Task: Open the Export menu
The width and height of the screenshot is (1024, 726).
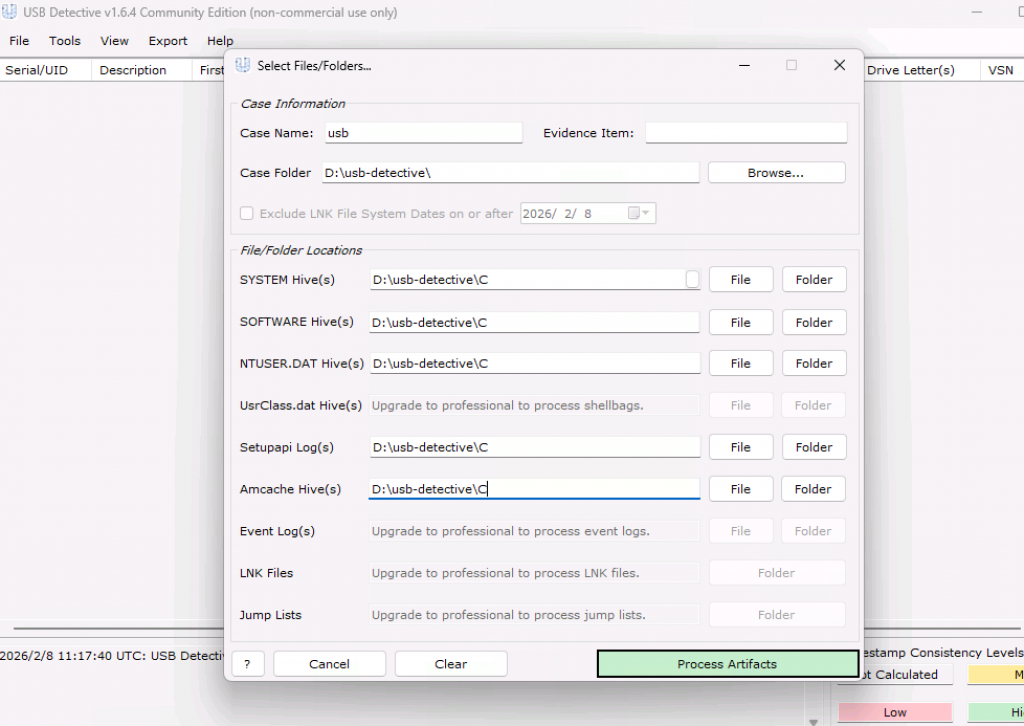Action: pyautogui.click(x=168, y=41)
